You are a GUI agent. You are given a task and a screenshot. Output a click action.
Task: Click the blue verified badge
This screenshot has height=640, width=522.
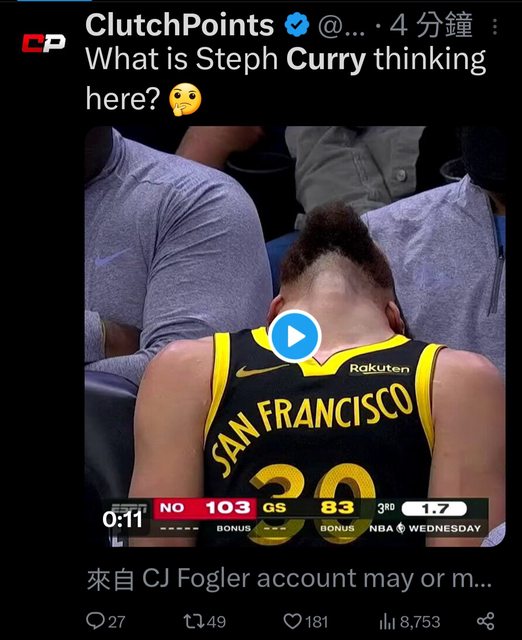pyautogui.click(x=297, y=25)
